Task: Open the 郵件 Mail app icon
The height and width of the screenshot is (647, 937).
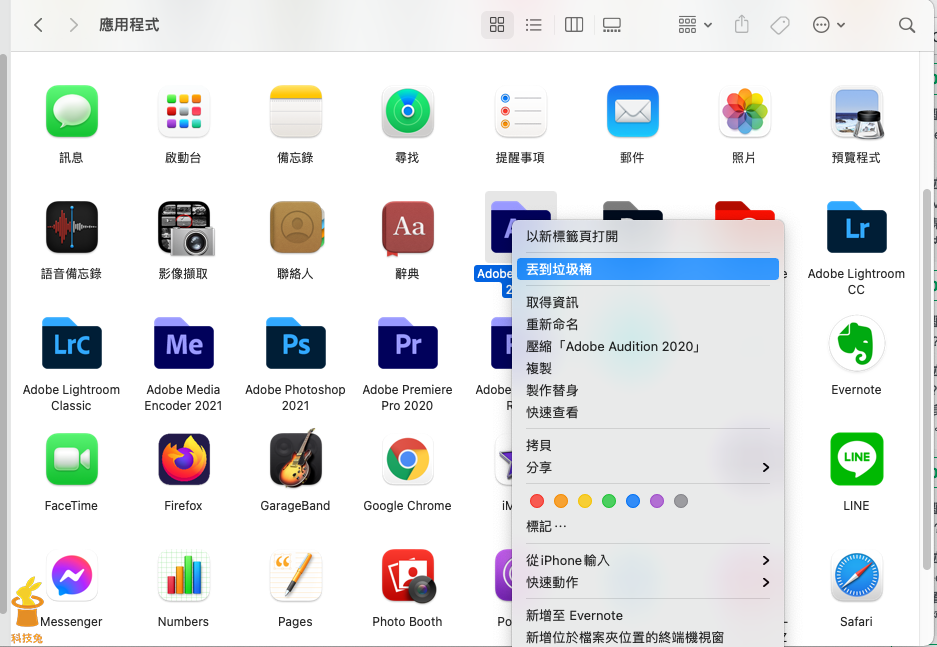Action: [x=632, y=111]
